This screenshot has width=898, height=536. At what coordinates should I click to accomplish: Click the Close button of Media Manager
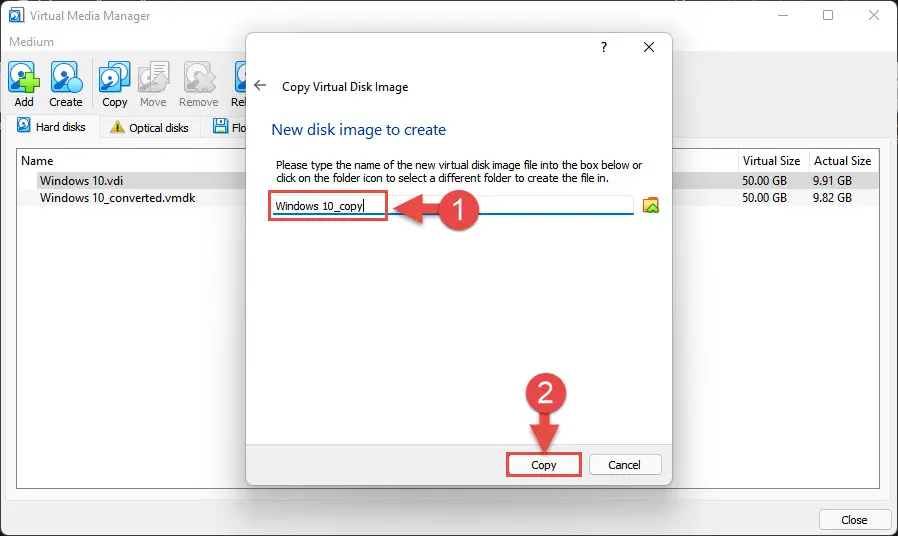[854, 520]
